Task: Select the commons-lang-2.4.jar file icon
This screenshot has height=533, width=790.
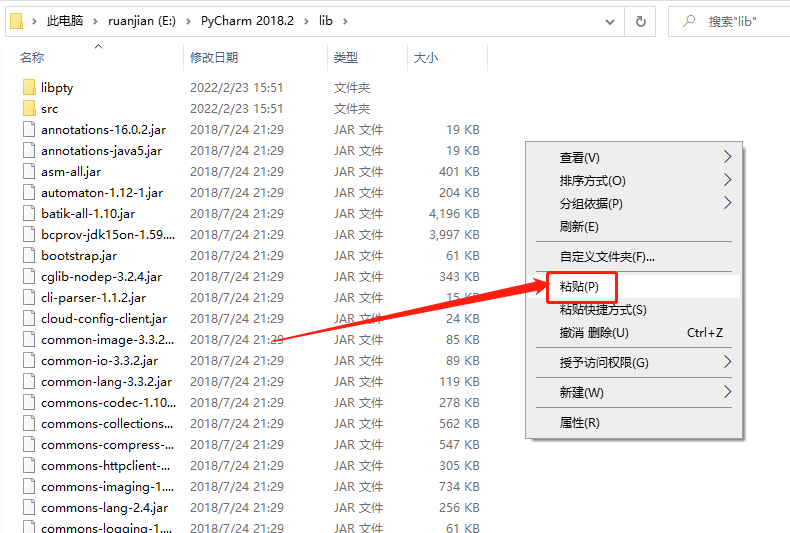Action: coord(29,508)
